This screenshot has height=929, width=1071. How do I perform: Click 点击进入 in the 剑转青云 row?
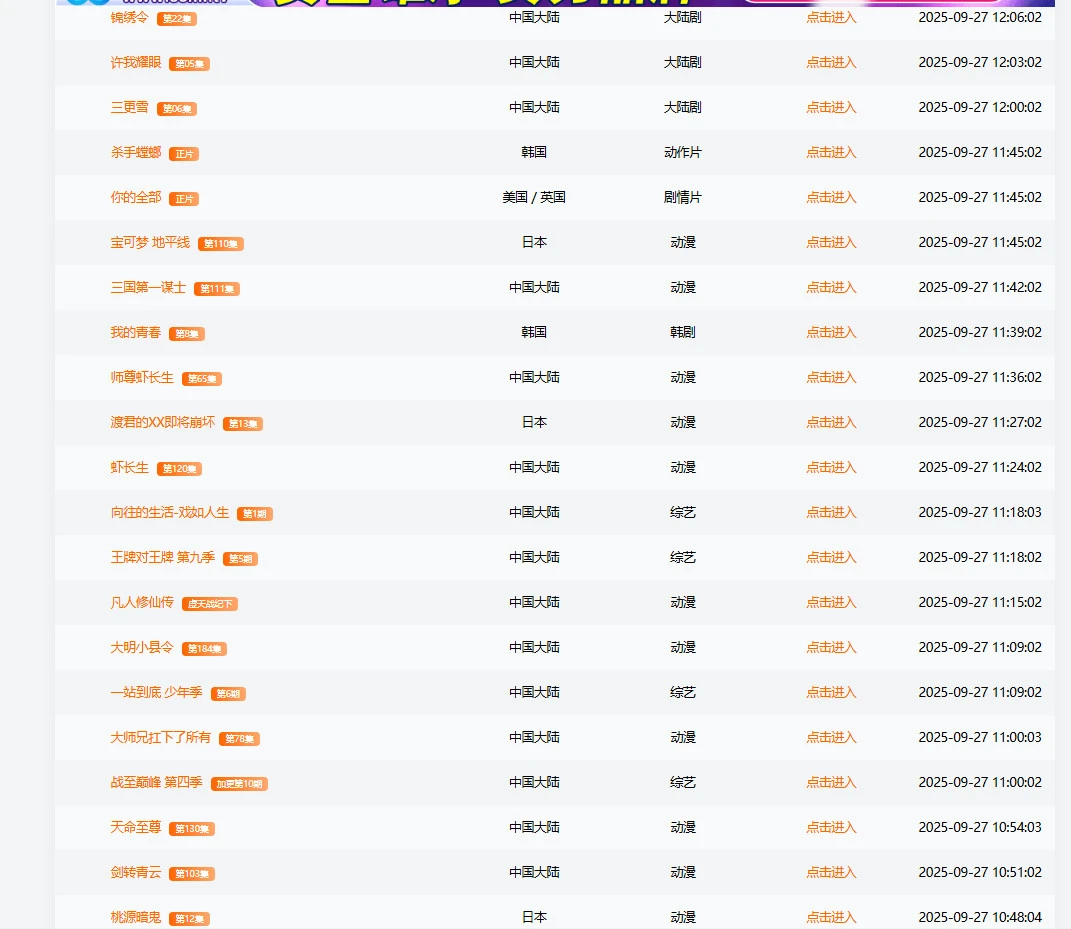click(831, 872)
